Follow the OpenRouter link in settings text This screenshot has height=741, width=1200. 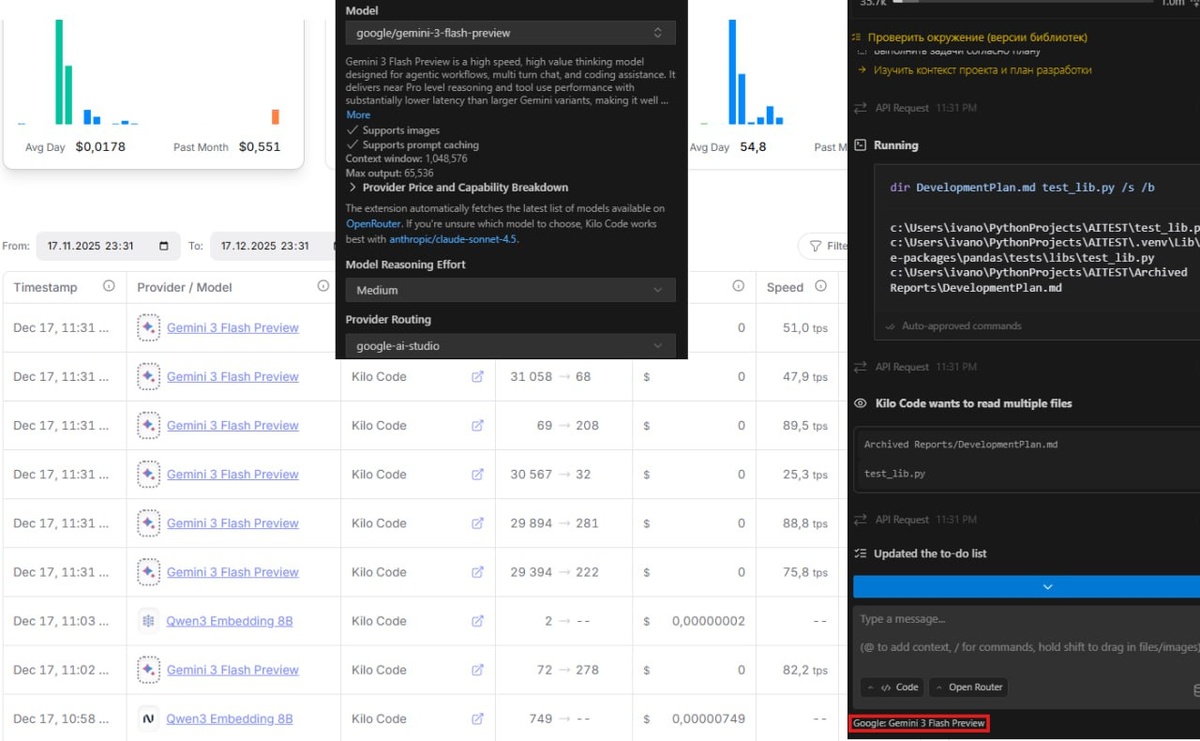tap(373, 224)
